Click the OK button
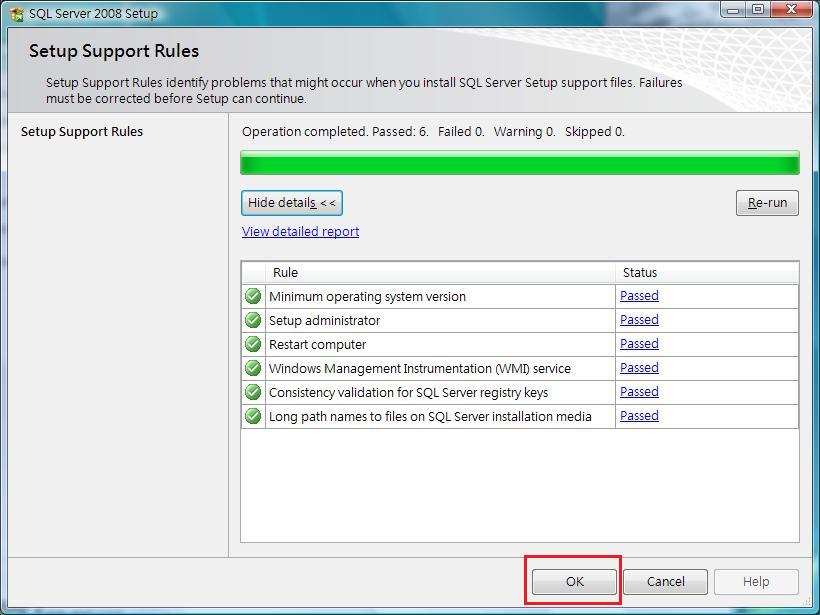 tap(574, 582)
